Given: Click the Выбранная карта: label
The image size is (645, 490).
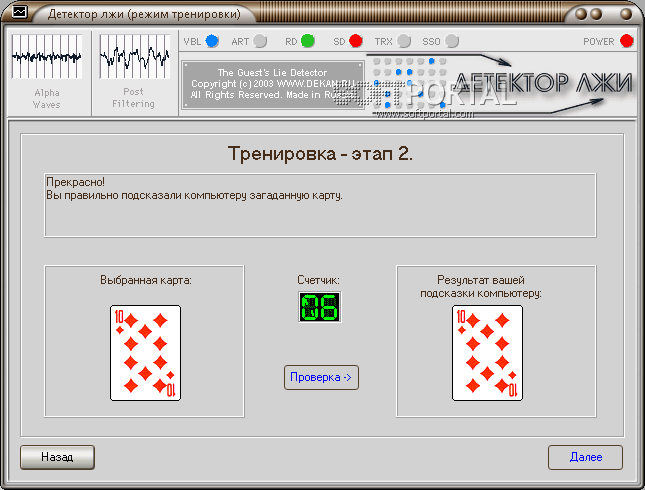Looking at the screenshot, I should click(x=146, y=280).
